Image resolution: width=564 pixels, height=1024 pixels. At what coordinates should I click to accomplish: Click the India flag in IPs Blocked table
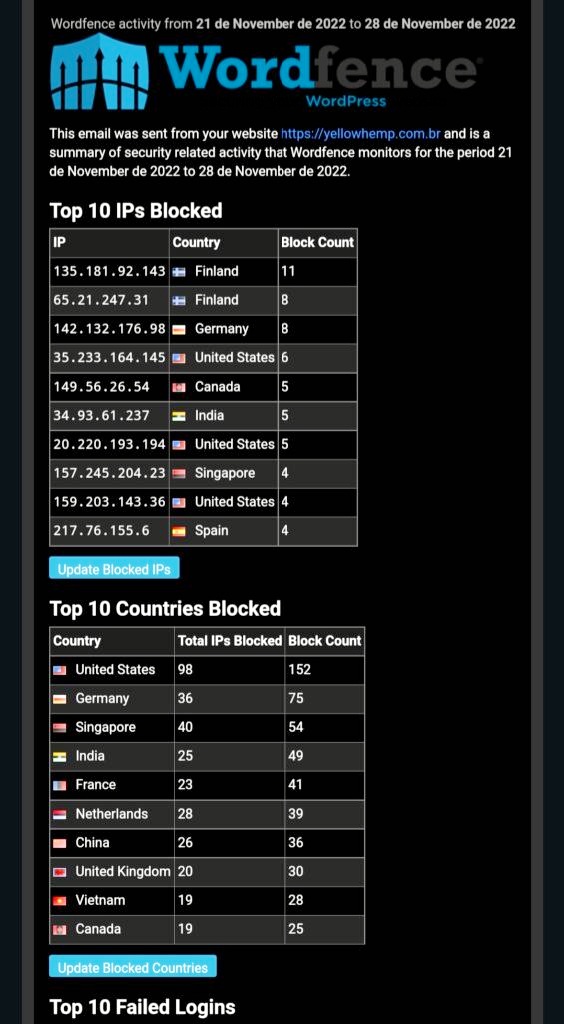coord(179,416)
